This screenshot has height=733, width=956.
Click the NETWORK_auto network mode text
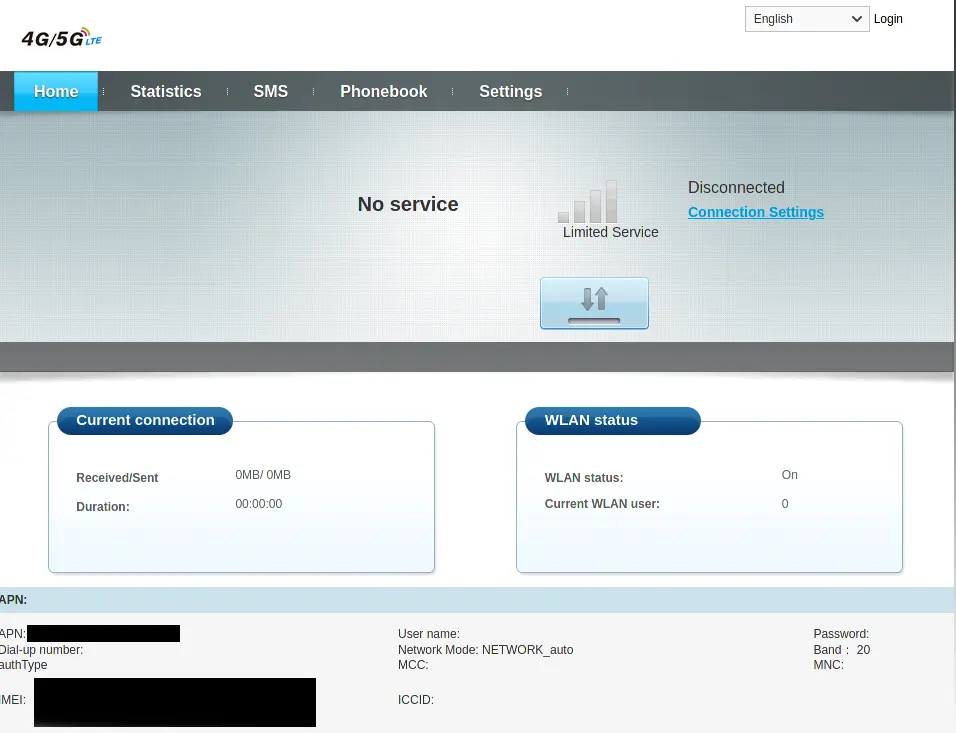click(527, 650)
